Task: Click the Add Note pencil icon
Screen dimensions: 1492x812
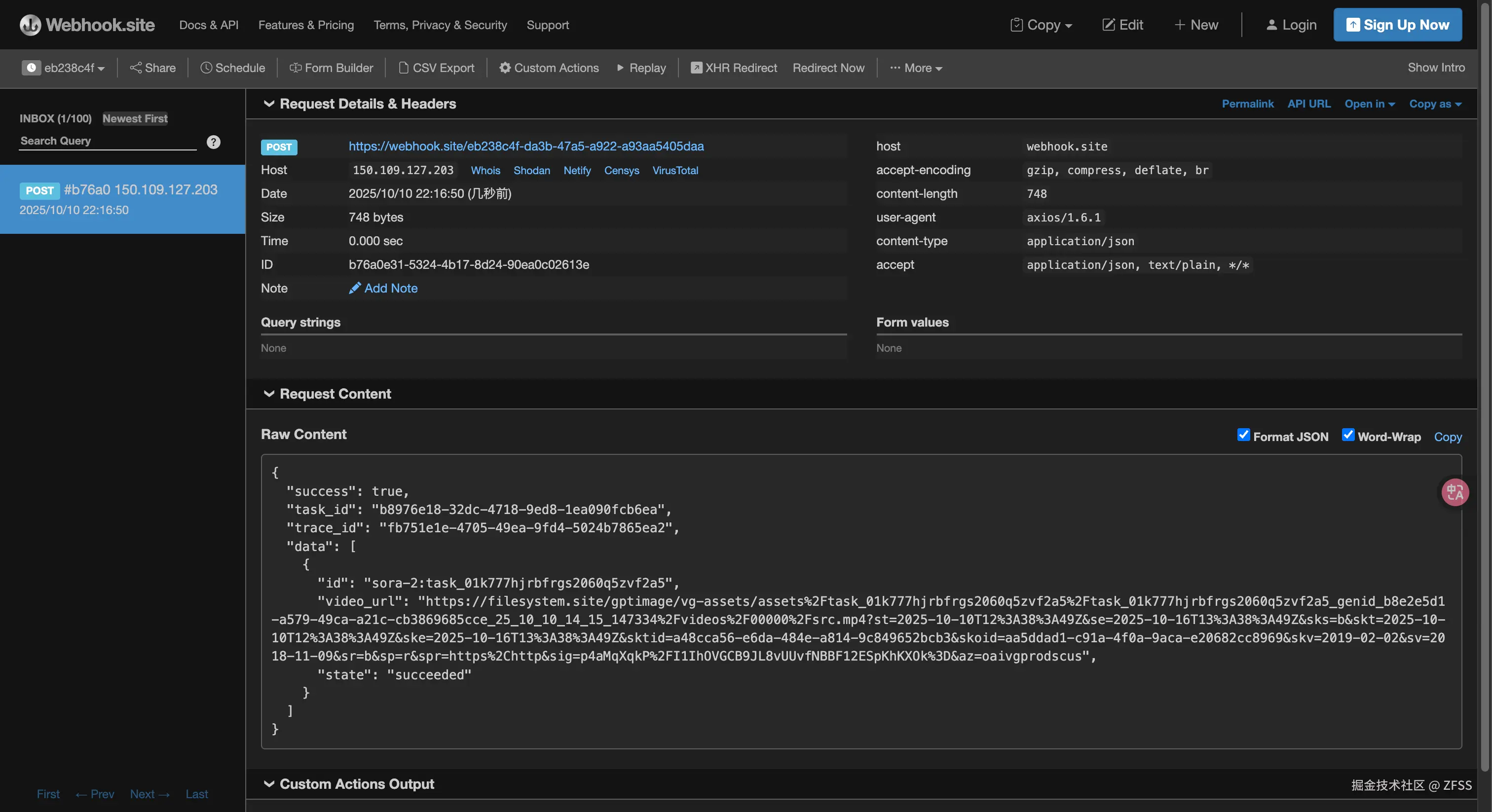Action: click(354, 288)
